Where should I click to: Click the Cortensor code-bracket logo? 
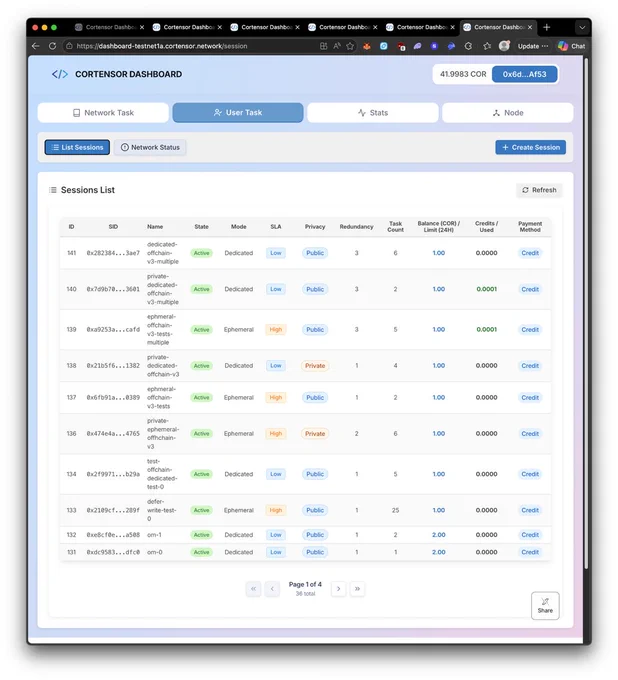click(x=60, y=74)
